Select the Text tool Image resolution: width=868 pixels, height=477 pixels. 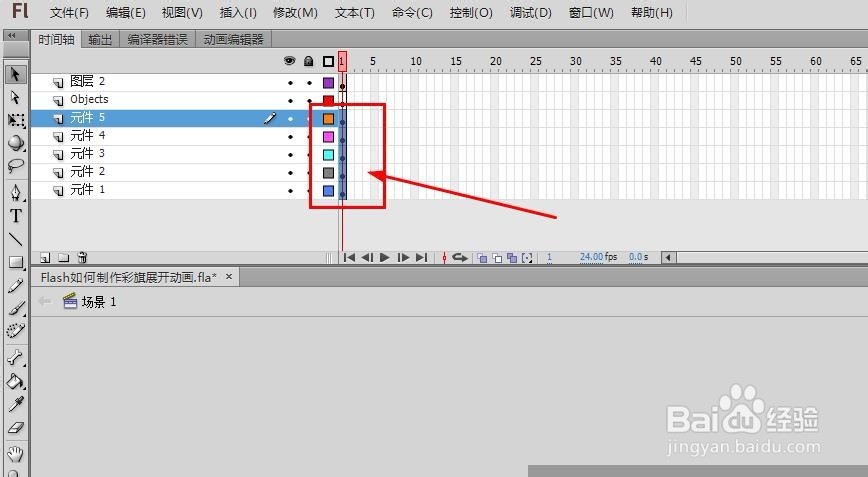click(16, 216)
